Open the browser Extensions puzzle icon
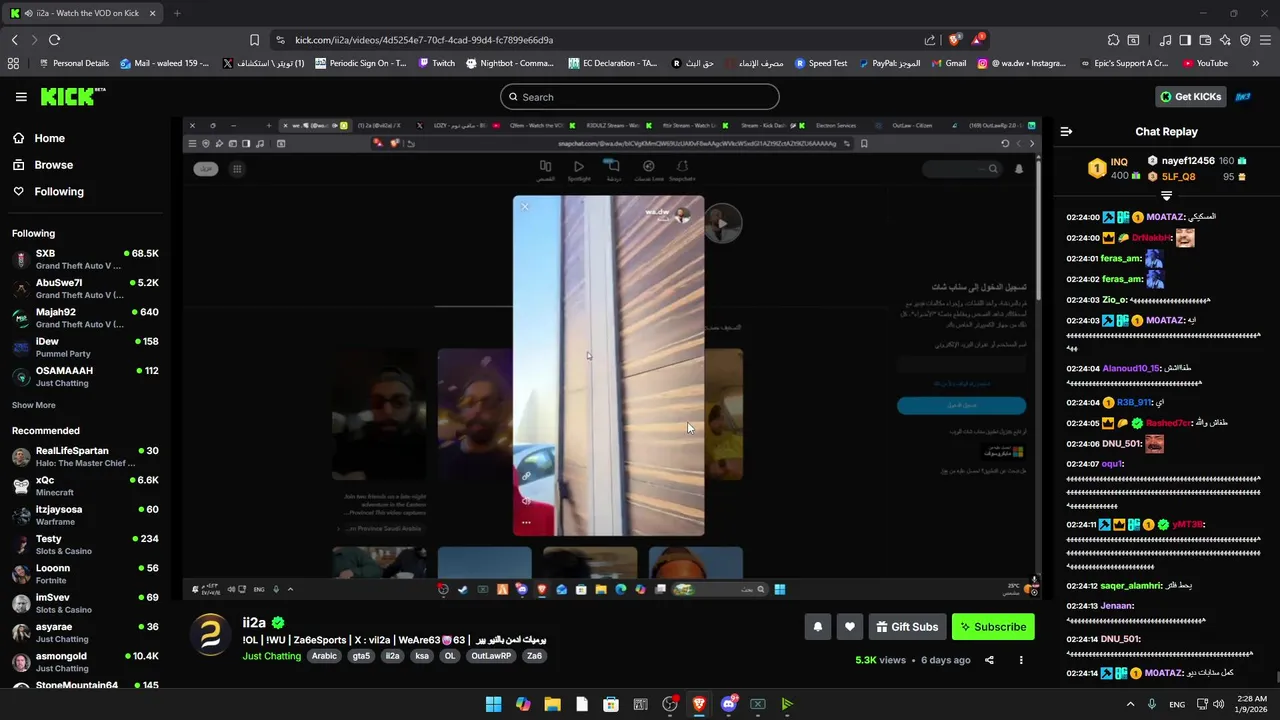Image resolution: width=1280 pixels, height=720 pixels. (x=1113, y=40)
